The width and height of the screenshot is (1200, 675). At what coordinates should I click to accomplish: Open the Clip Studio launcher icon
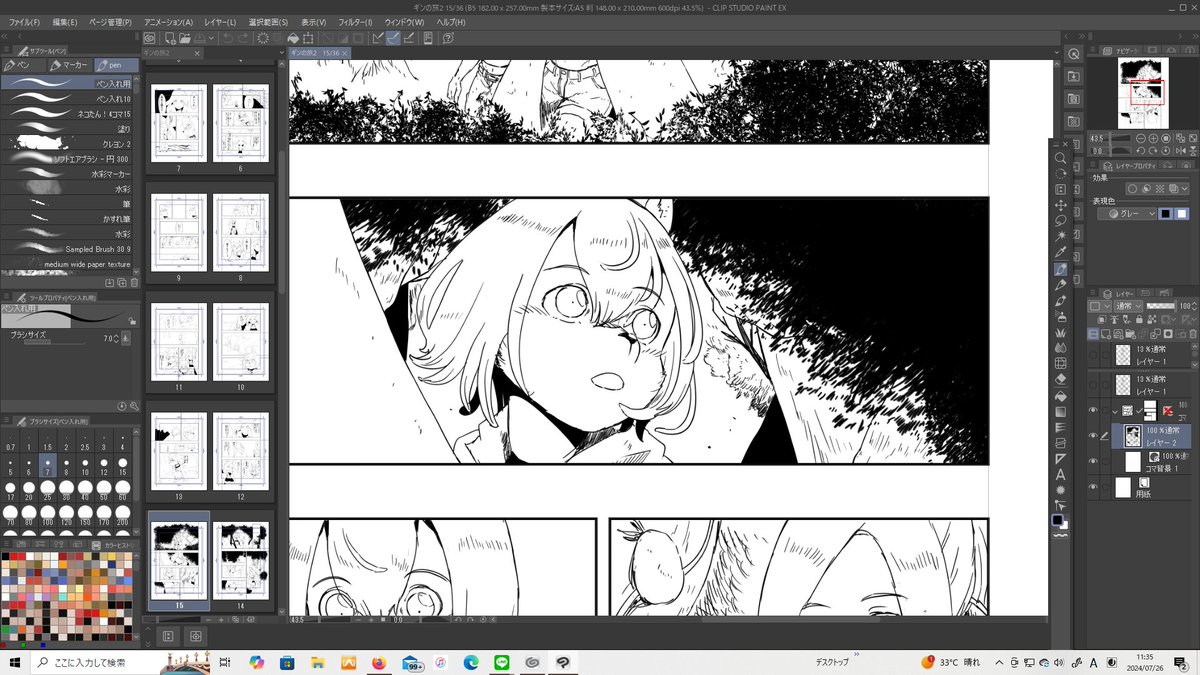149,38
